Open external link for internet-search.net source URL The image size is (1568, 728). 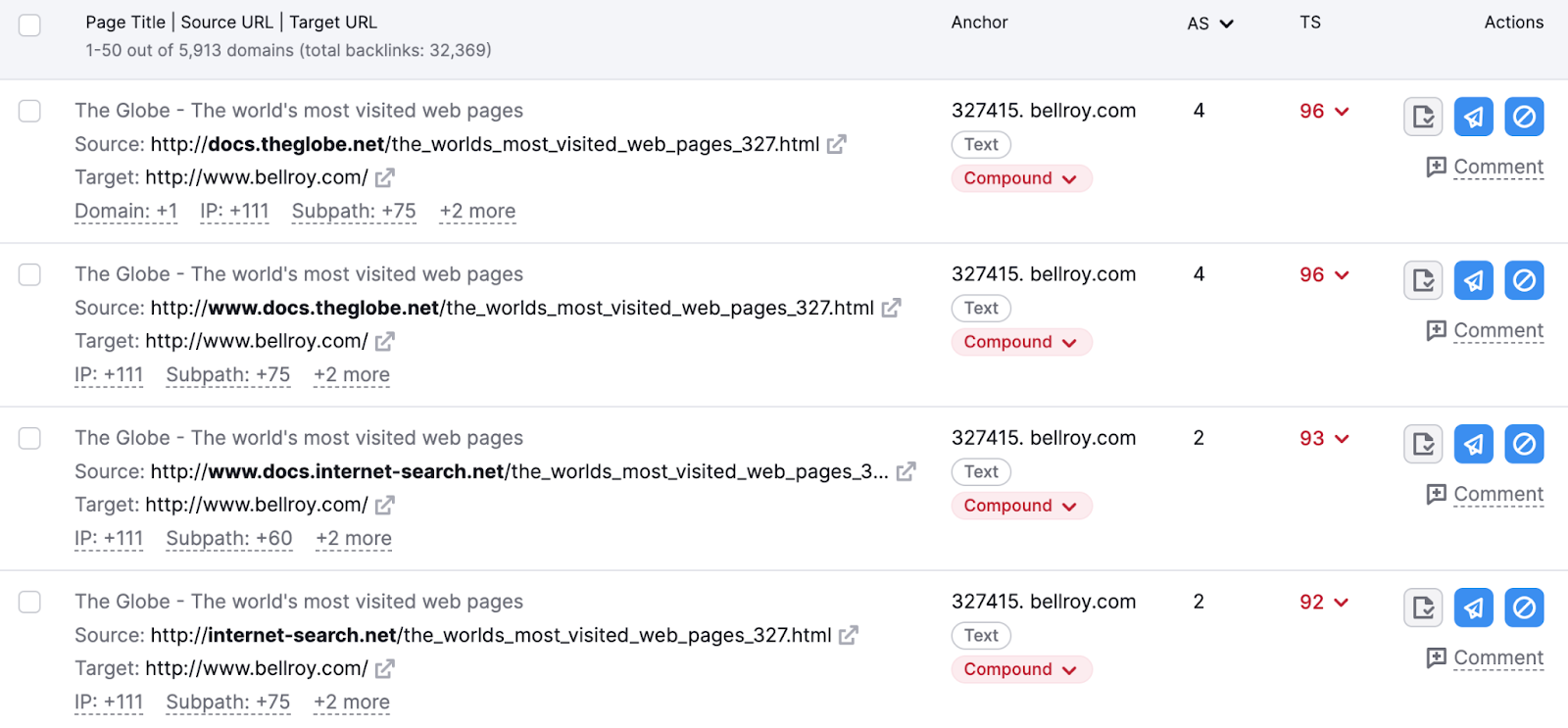(x=849, y=636)
